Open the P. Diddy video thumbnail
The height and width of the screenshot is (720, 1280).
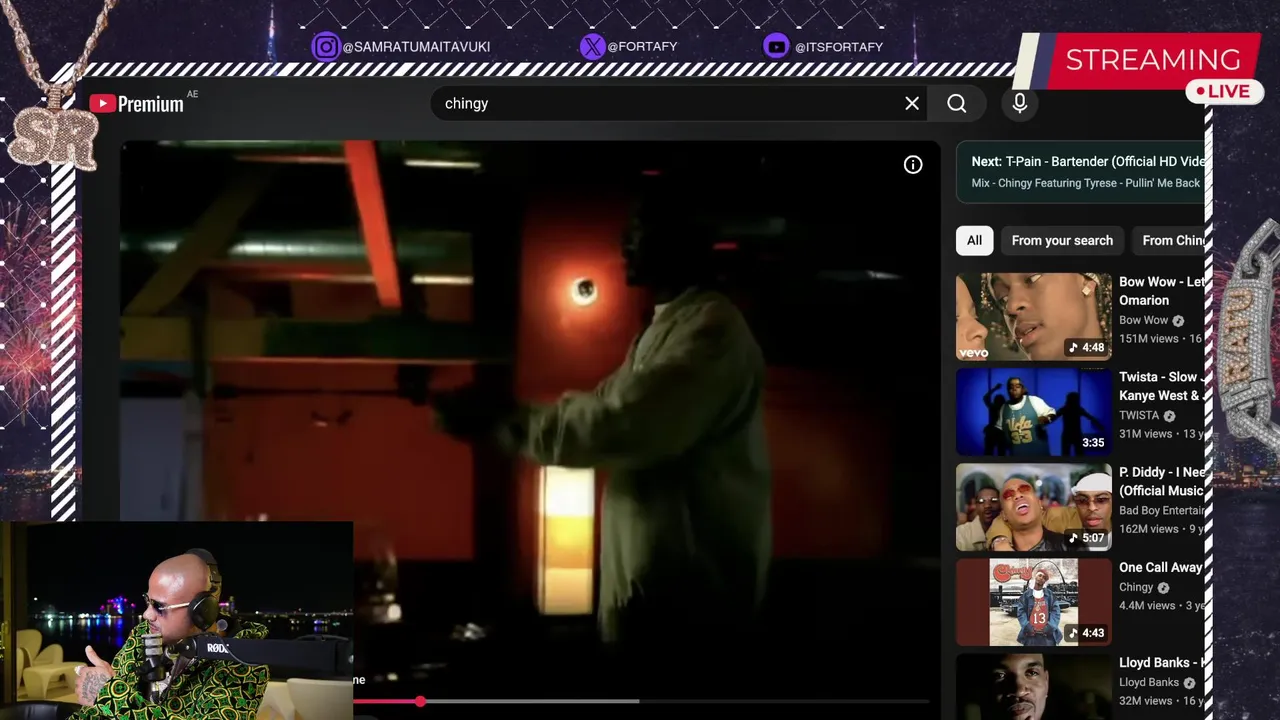(1034, 507)
